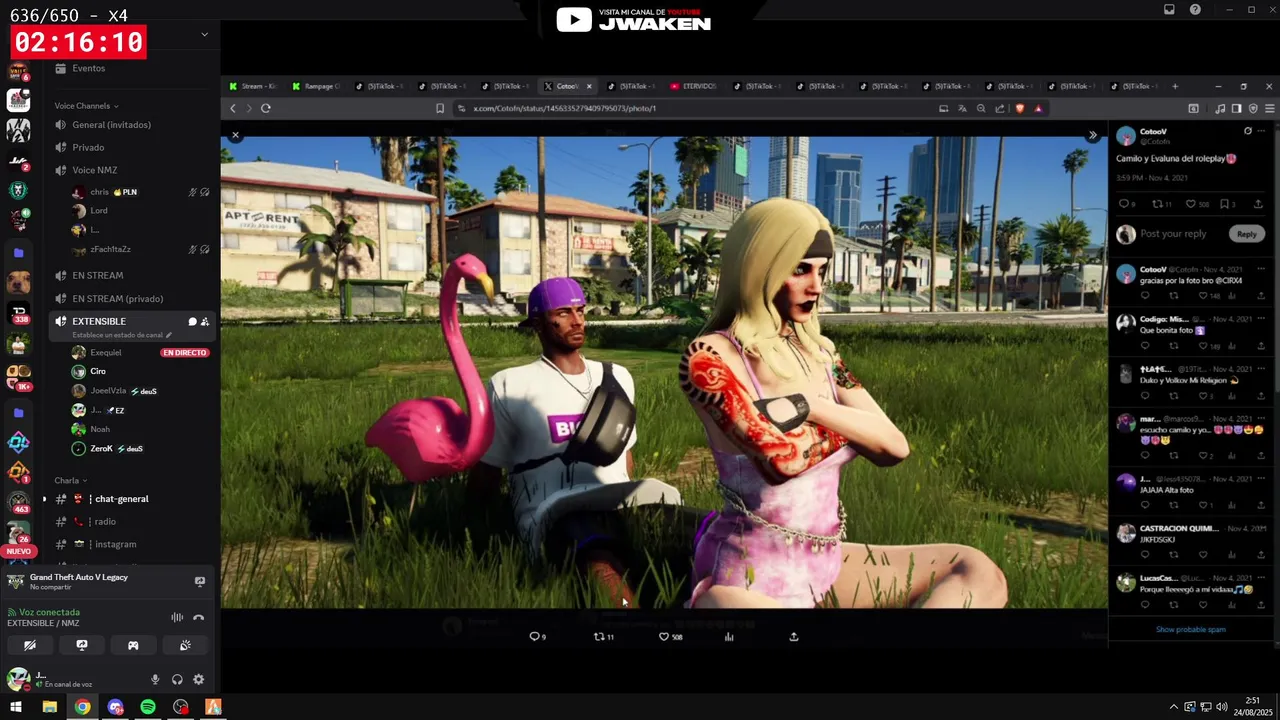This screenshot has width=1280, height=720.
Task: Join EN STREAM (privado) voice channel
Action: click(134, 299)
